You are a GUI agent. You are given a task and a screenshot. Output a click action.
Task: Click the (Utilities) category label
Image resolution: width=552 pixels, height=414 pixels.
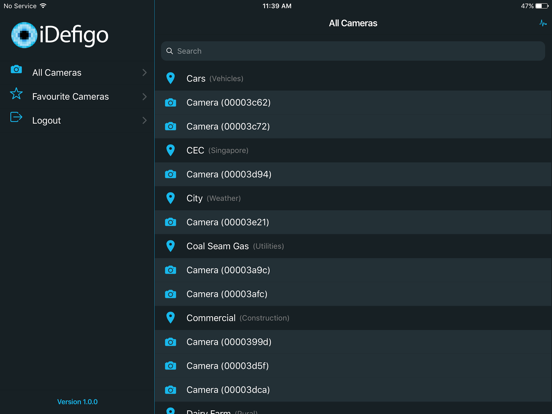(x=269, y=246)
